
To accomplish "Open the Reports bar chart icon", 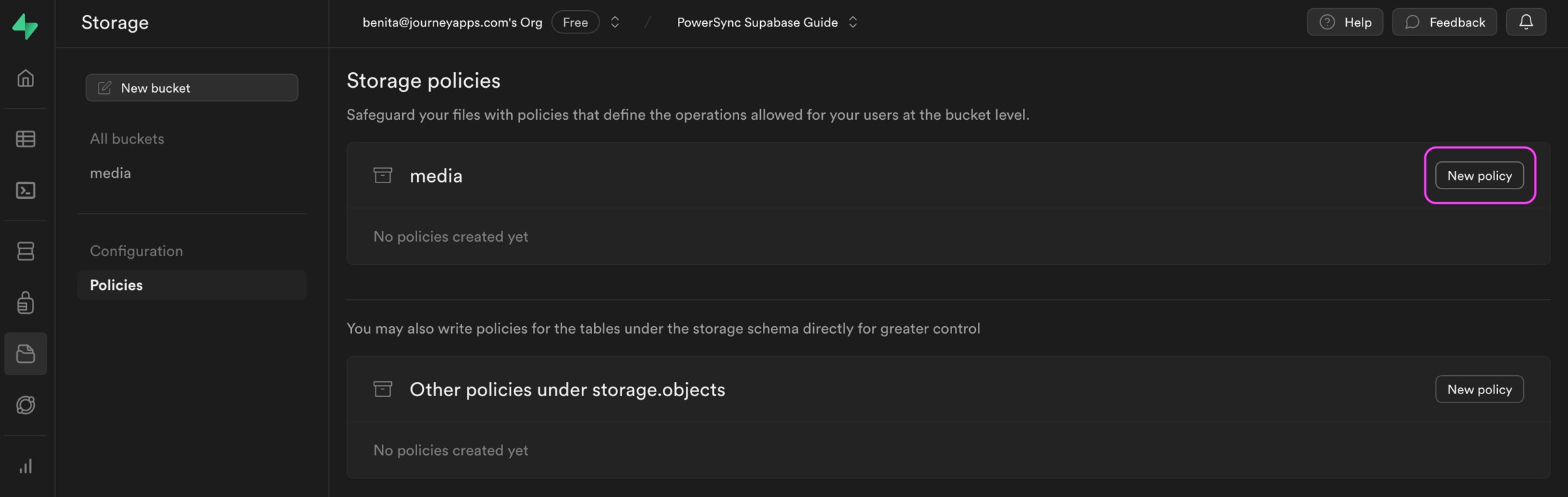I will (x=25, y=466).
